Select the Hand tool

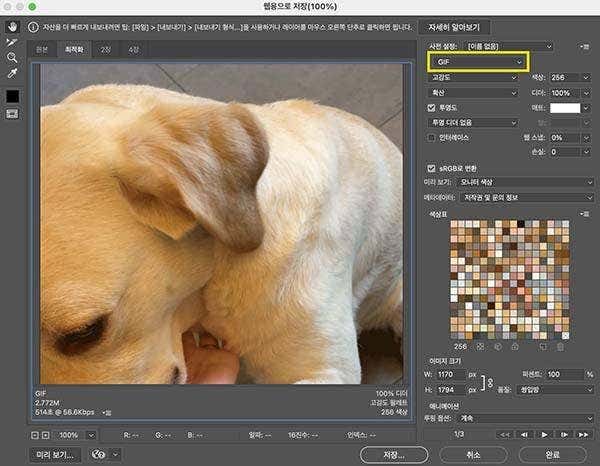point(13,26)
